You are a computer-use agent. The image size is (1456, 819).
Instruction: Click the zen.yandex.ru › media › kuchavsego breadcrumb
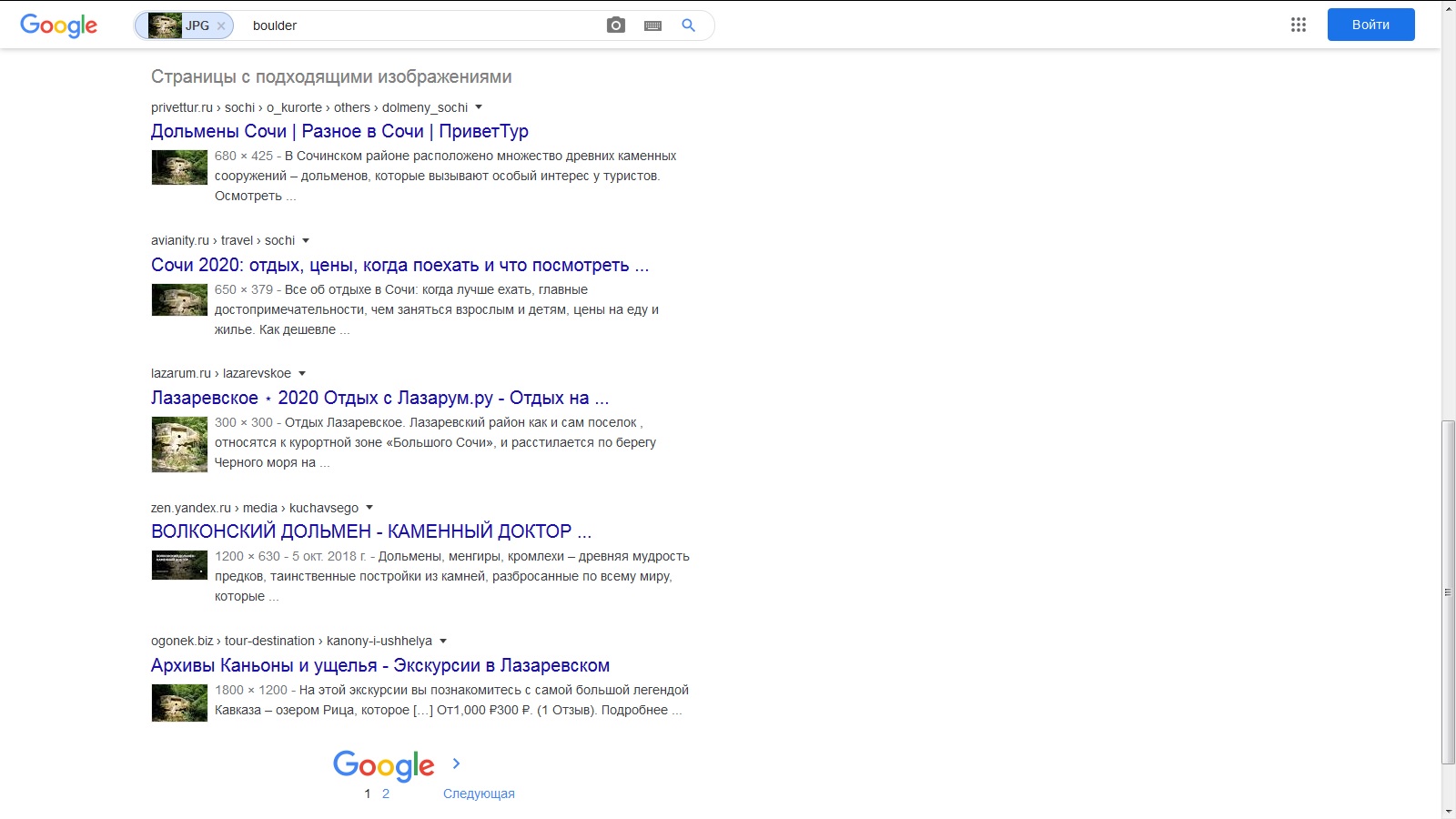coord(255,508)
